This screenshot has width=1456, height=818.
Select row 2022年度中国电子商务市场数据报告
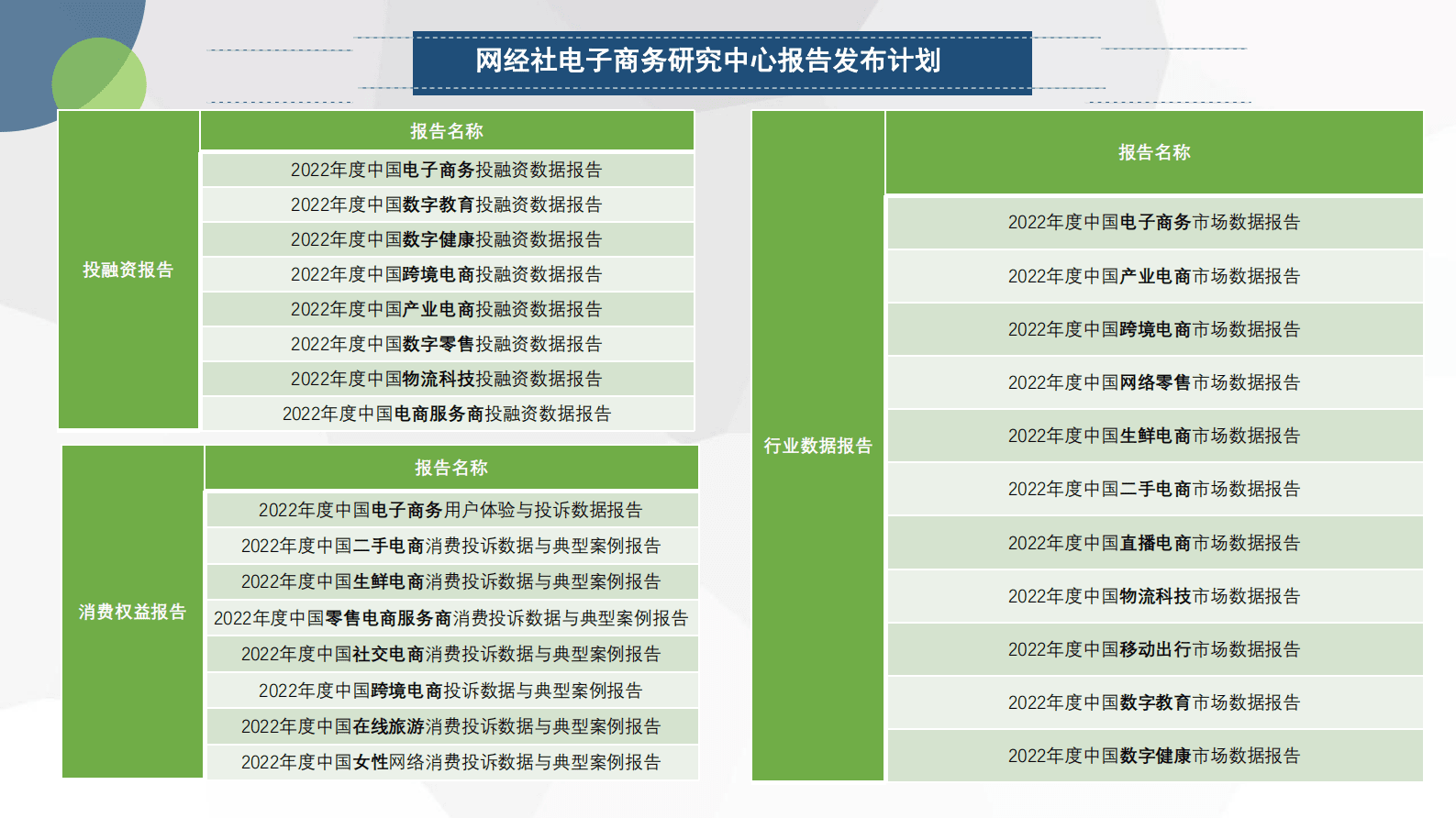pyautogui.click(x=1154, y=222)
